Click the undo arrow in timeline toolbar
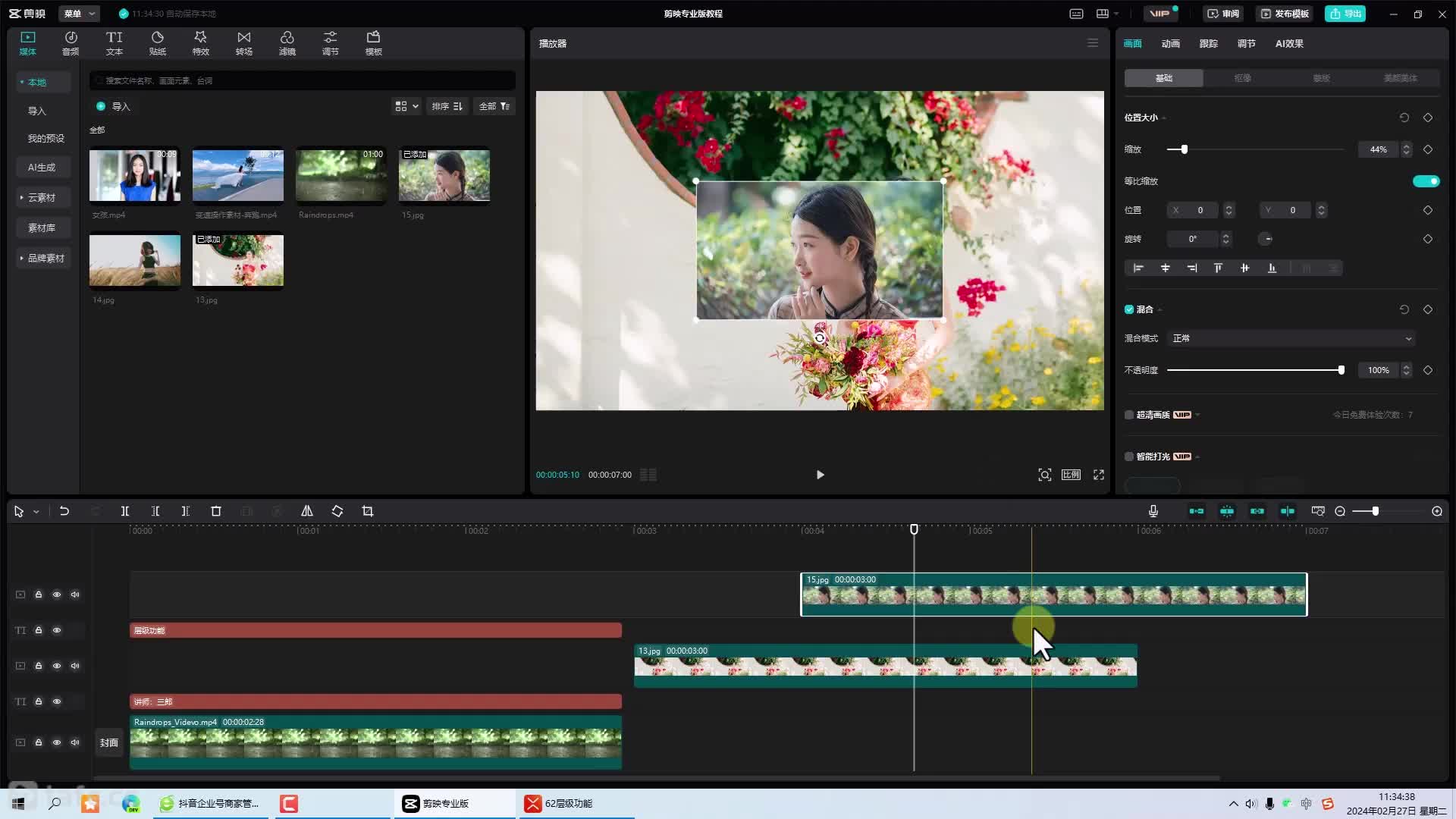 click(x=64, y=511)
